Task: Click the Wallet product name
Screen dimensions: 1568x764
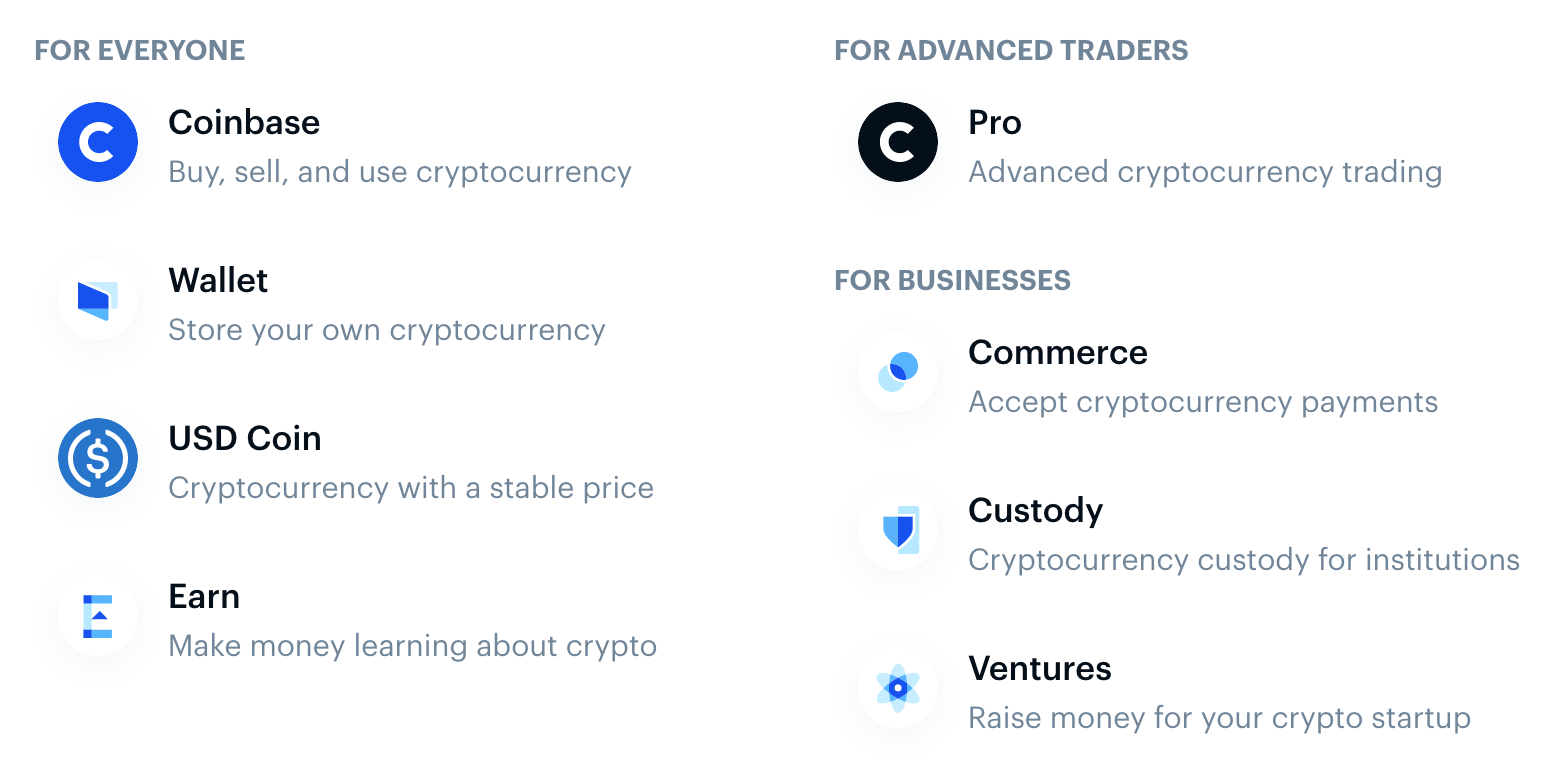Action: [218, 280]
